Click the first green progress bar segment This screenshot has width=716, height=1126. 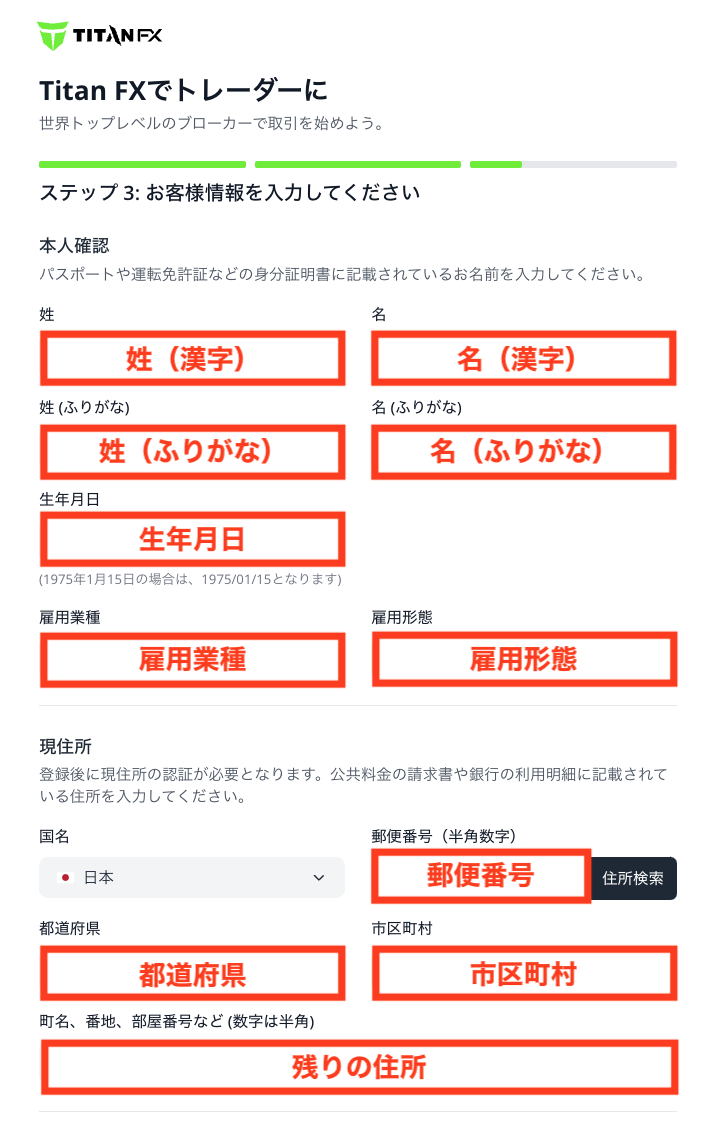coord(142,164)
